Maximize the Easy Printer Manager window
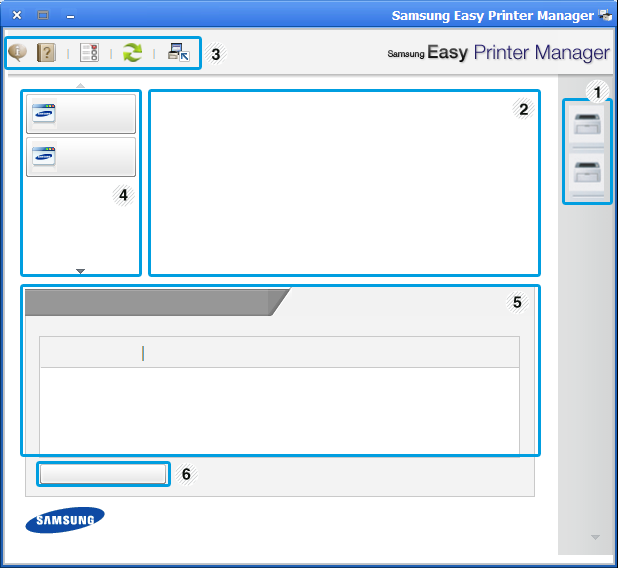The height and width of the screenshot is (568, 618). click(42, 16)
